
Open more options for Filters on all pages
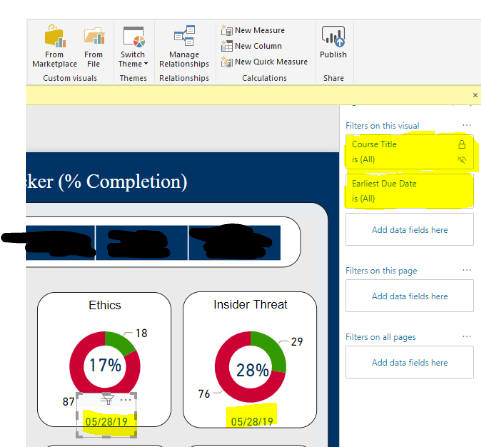click(x=467, y=336)
